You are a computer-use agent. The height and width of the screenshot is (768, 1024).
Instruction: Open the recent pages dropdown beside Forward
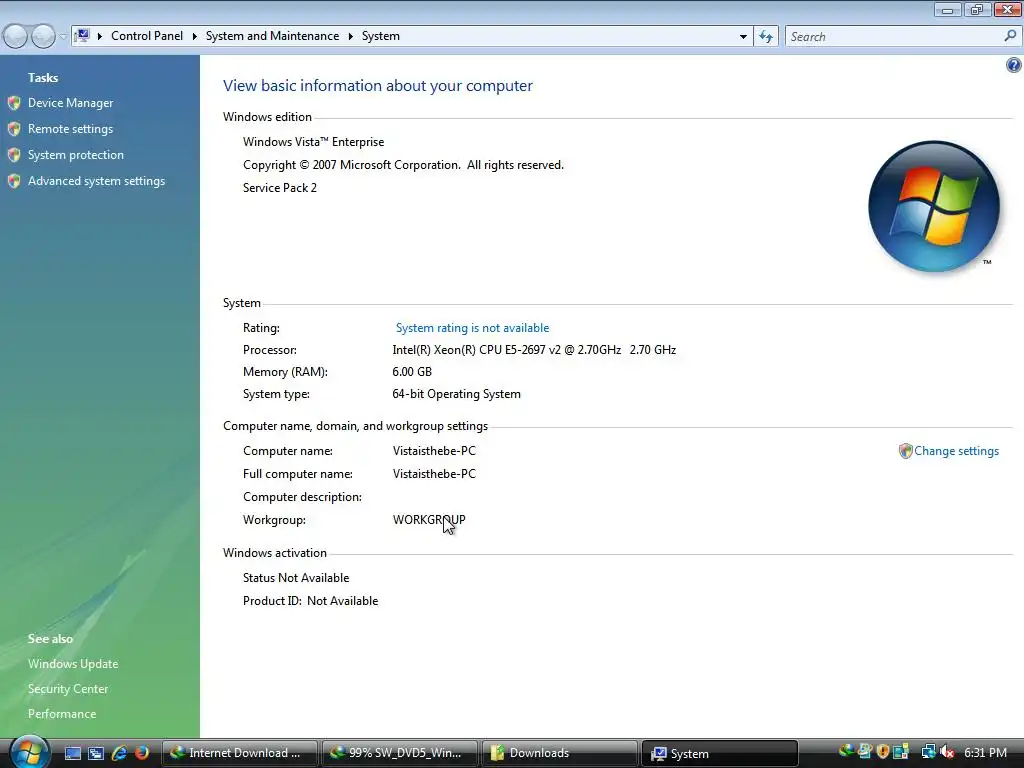coord(63,37)
